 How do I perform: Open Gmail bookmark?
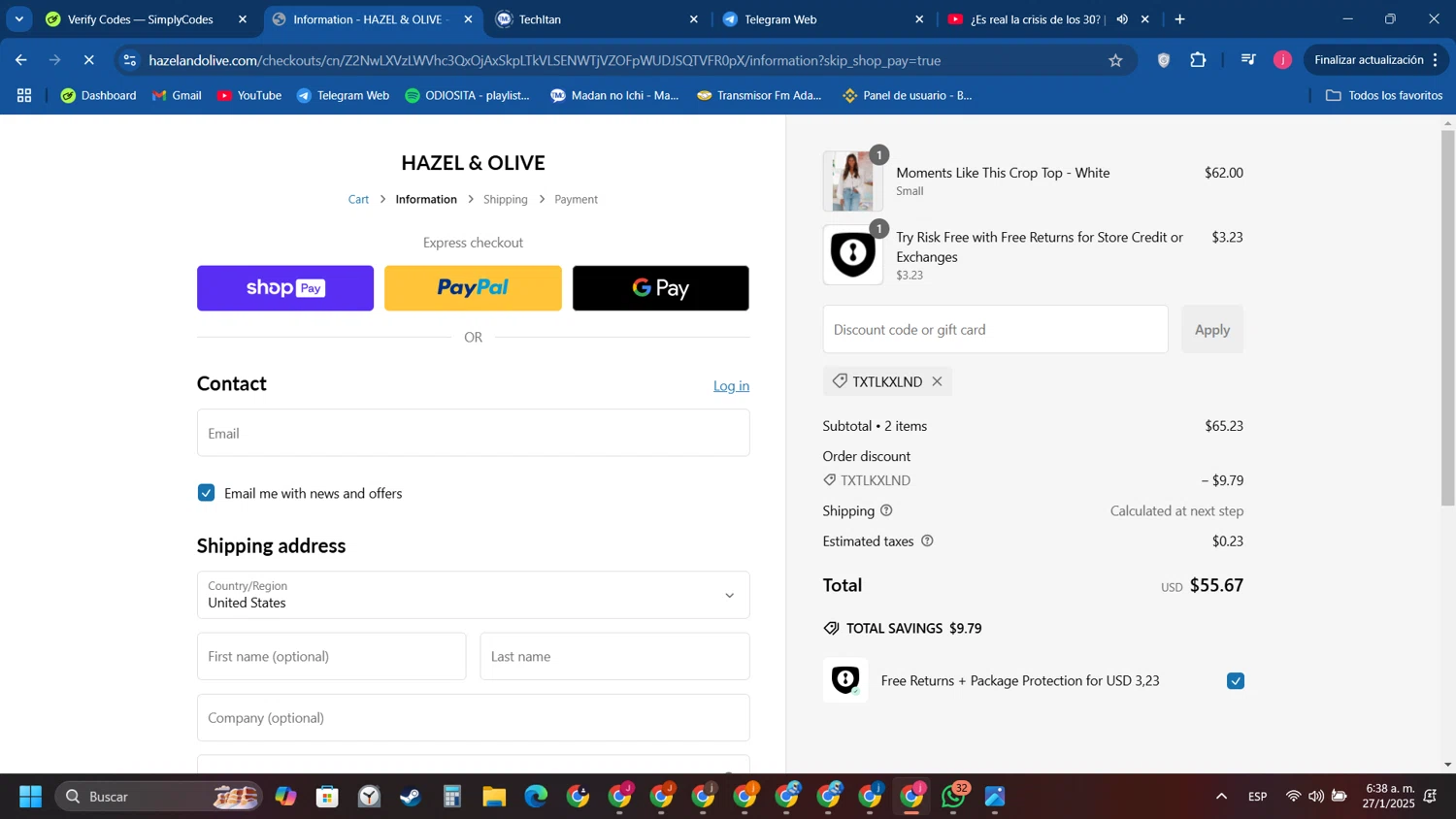click(177, 95)
